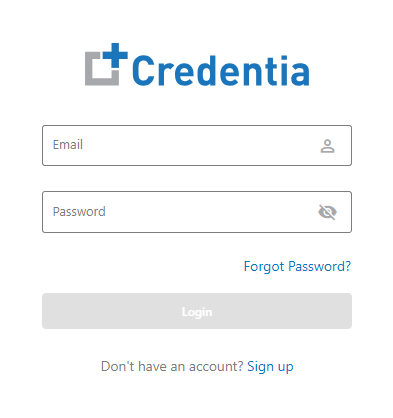Select the person icon beside Email
The image size is (393, 418).
click(327, 146)
